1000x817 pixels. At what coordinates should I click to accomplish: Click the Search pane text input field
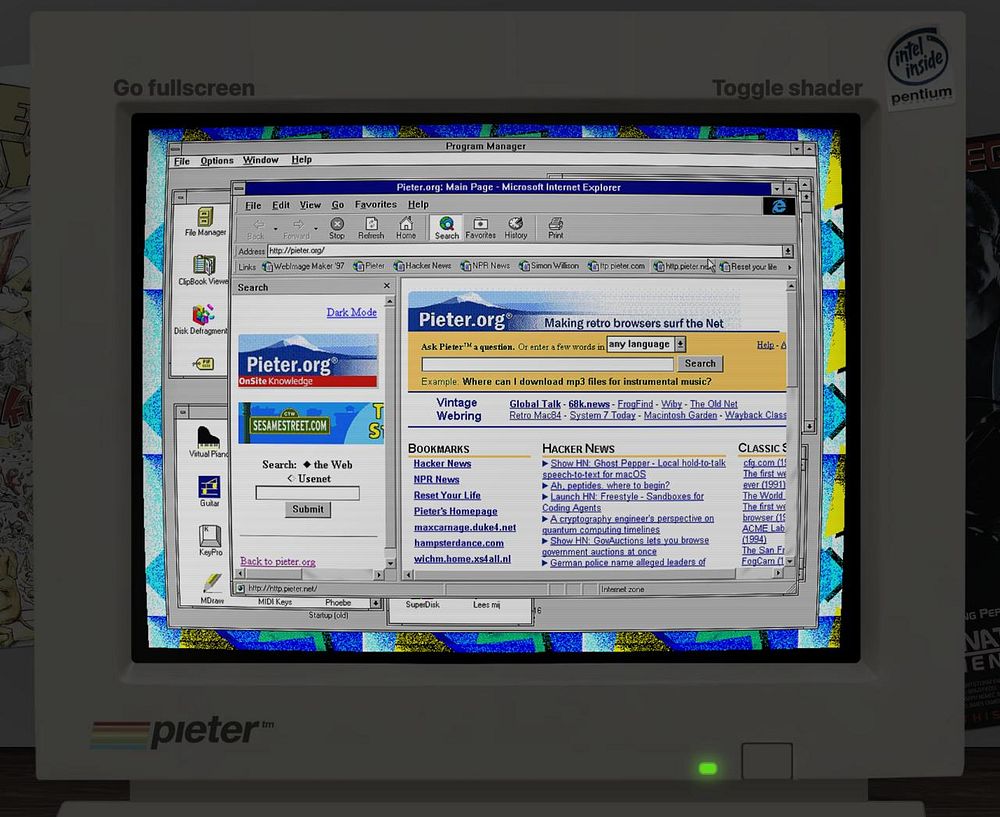coord(307,493)
